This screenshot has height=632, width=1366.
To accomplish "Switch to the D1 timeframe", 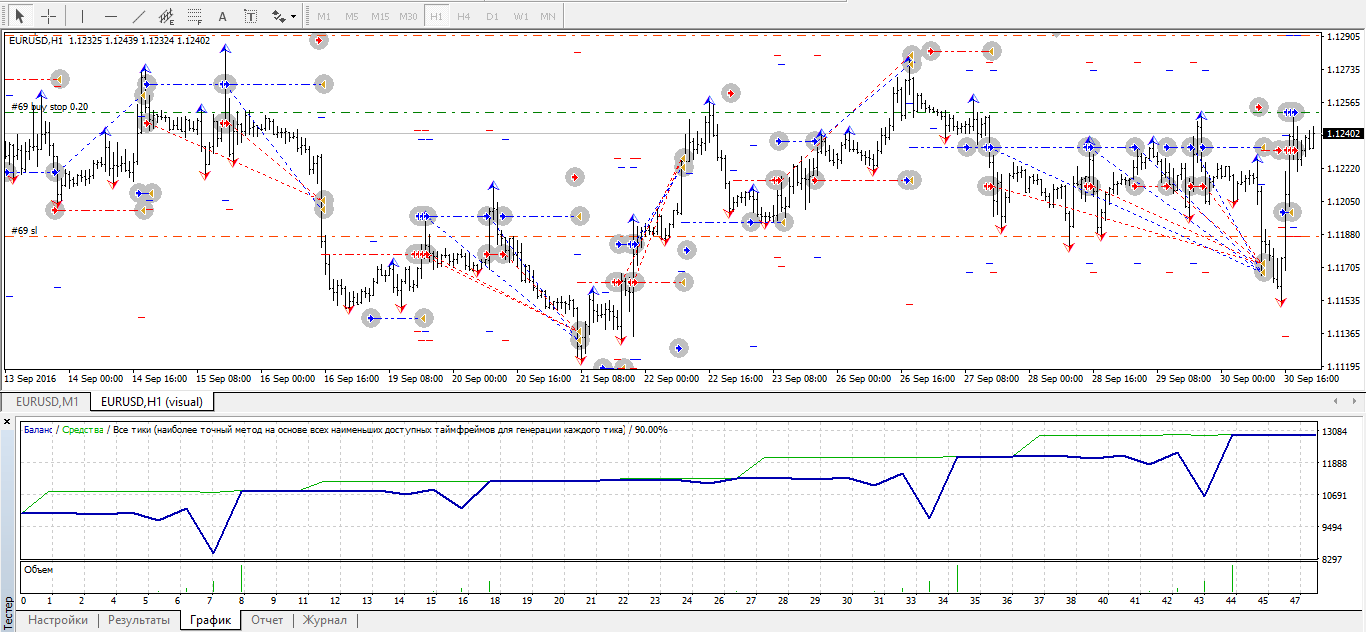I will point(492,17).
